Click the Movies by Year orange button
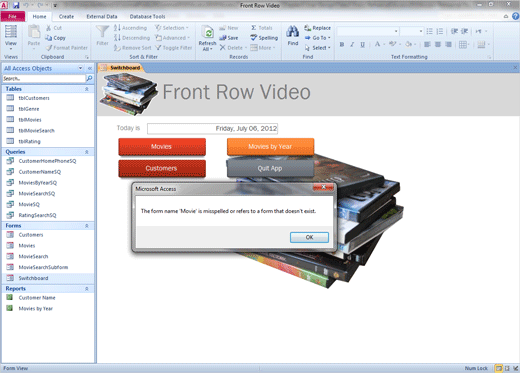This screenshot has width=520, height=373. pyautogui.click(x=270, y=147)
